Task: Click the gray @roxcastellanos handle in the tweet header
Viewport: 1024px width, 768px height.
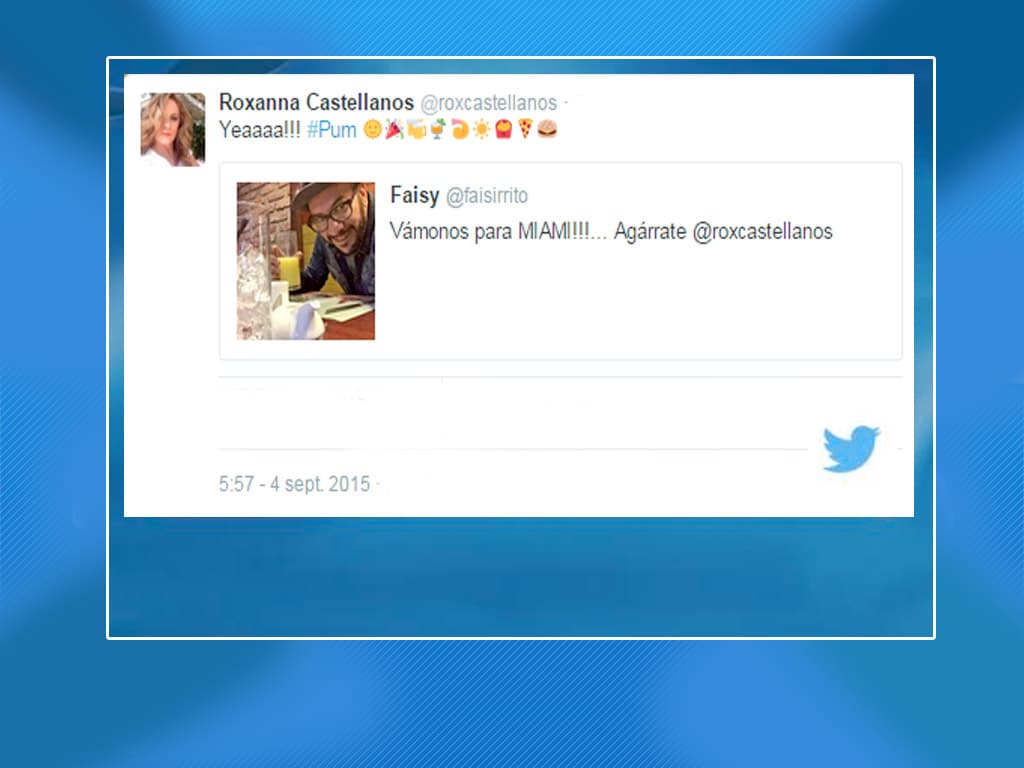Action: point(488,103)
